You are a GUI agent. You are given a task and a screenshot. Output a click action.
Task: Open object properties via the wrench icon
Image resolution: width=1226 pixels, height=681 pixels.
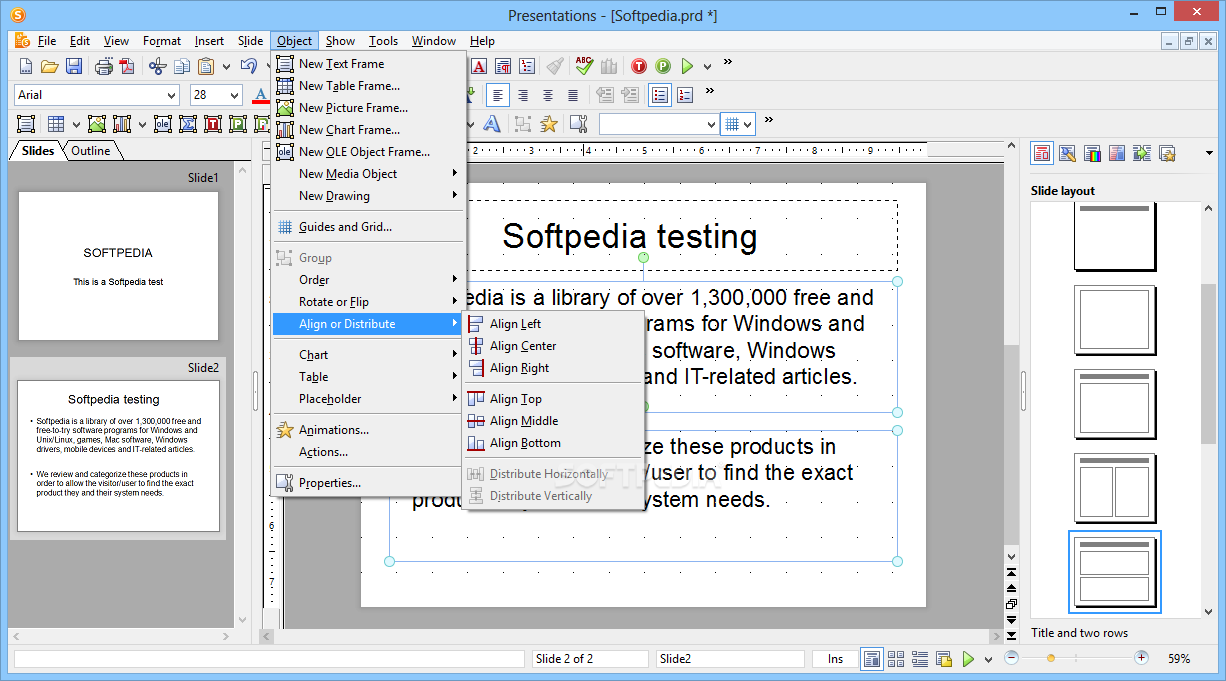(578, 124)
